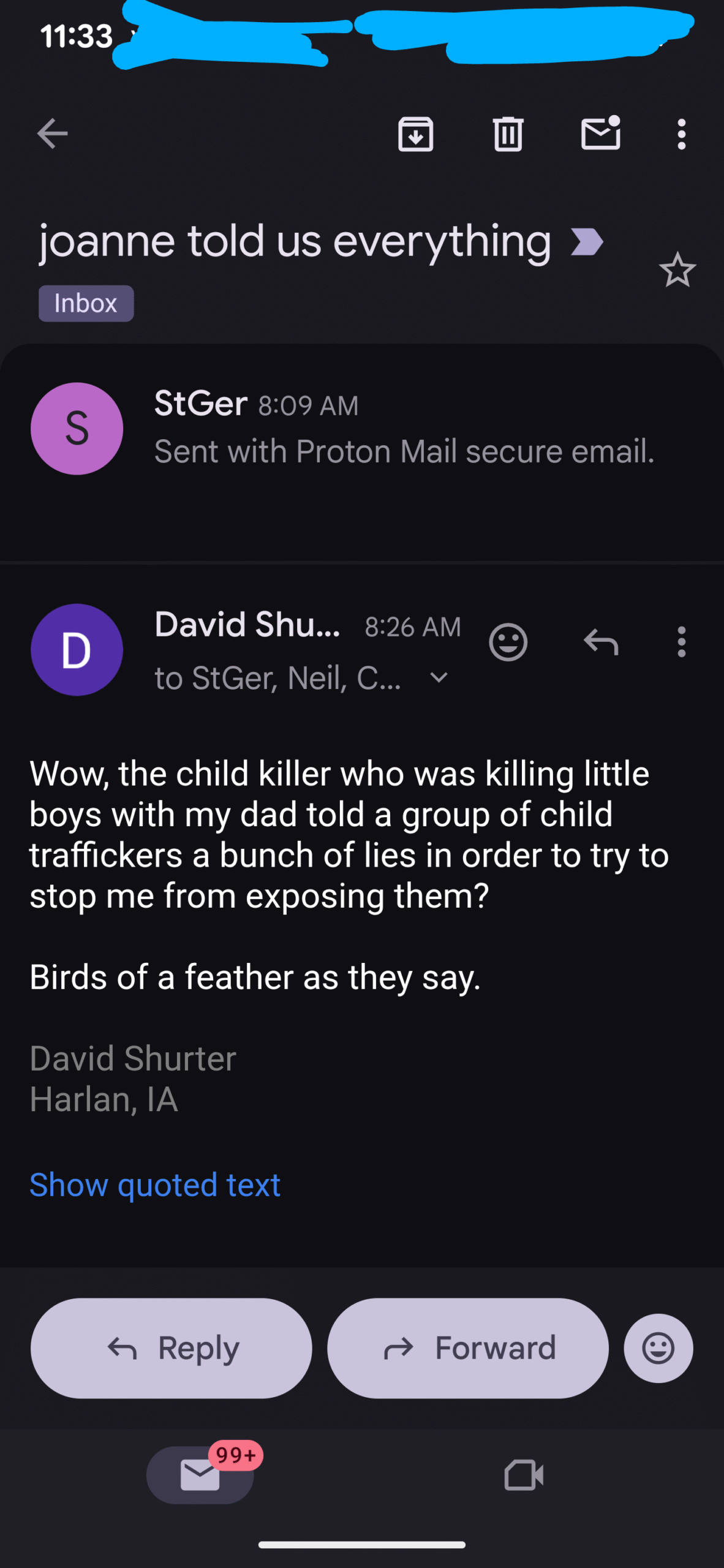Open StGer's purple avatar

[77, 428]
